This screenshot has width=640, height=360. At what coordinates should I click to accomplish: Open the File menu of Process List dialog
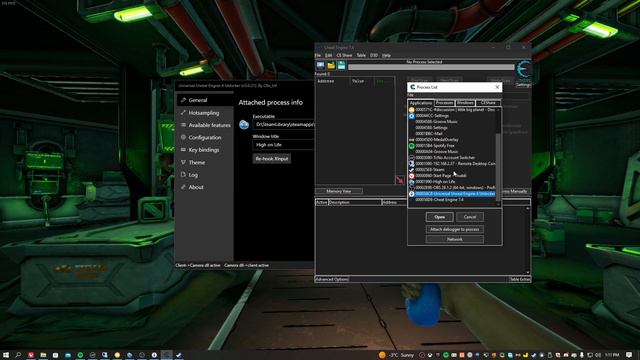pyautogui.click(x=410, y=95)
